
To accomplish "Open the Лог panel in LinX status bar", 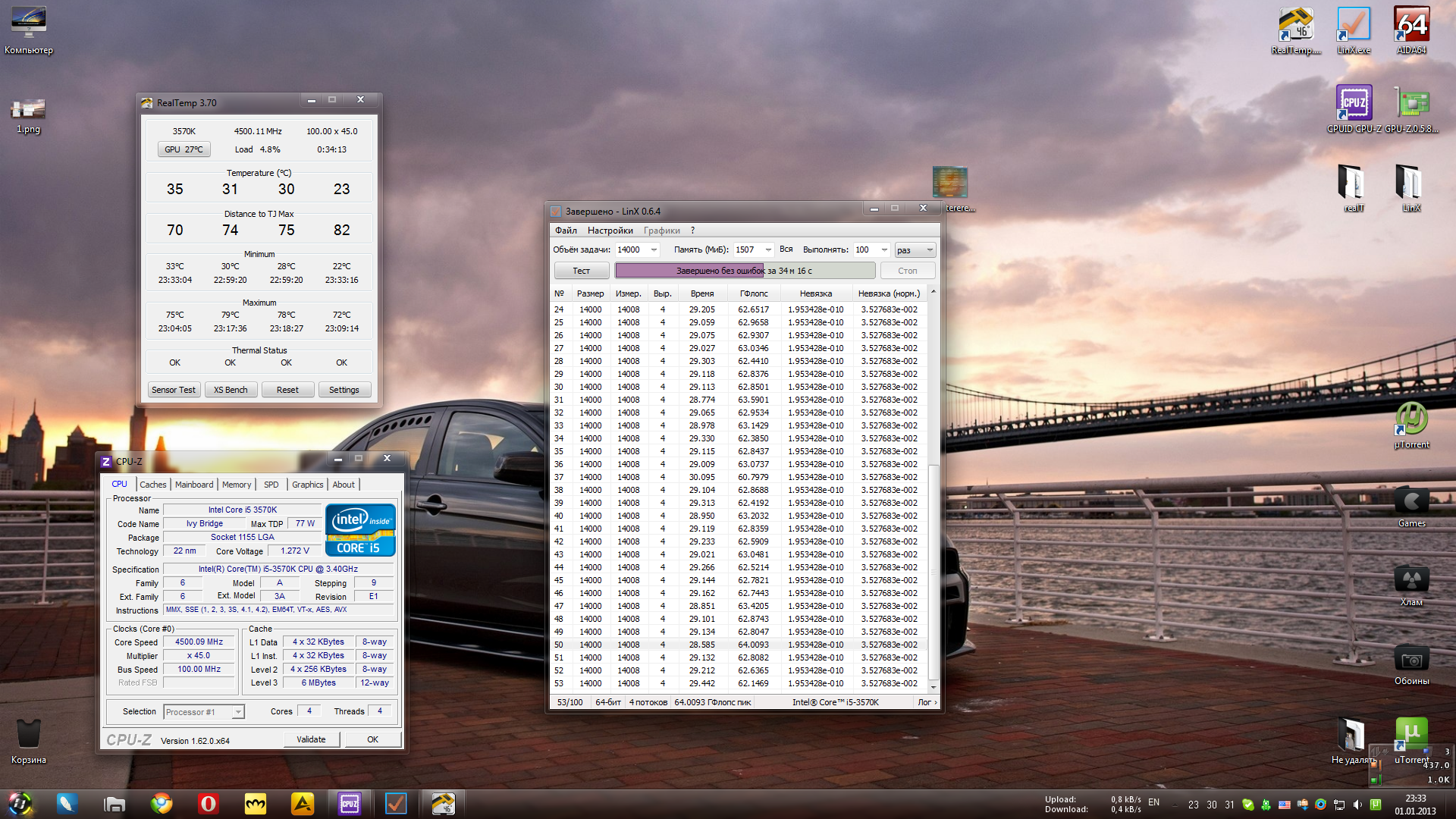I will coord(927,702).
